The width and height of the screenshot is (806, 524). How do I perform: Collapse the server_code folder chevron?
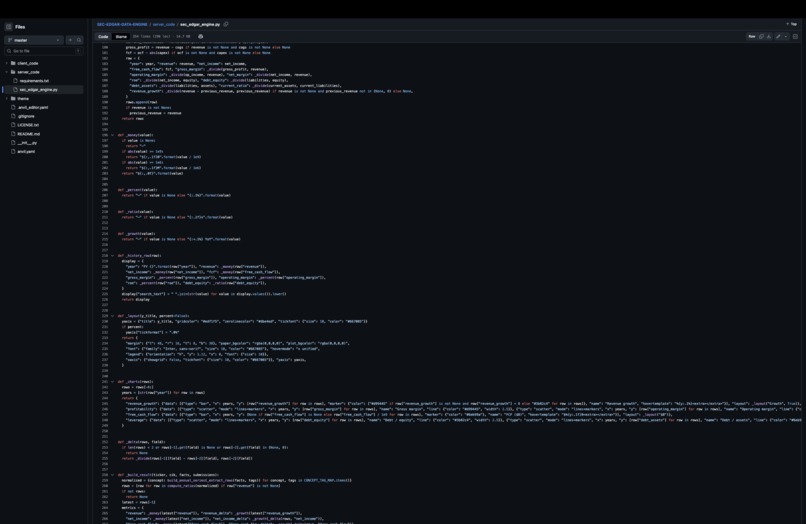tap(7, 72)
